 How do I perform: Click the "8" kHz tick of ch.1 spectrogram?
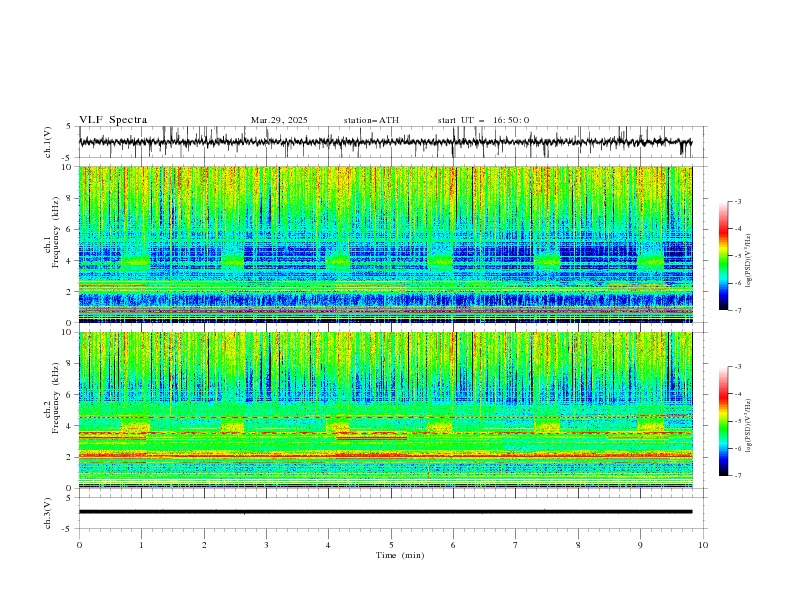tap(70, 198)
